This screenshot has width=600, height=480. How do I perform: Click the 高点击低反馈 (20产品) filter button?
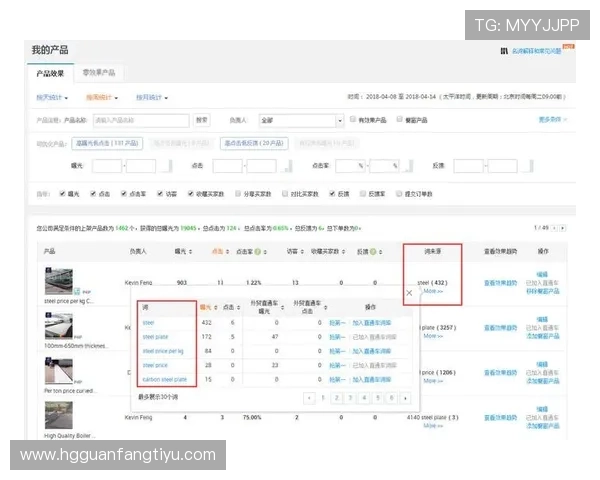[x=254, y=144]
